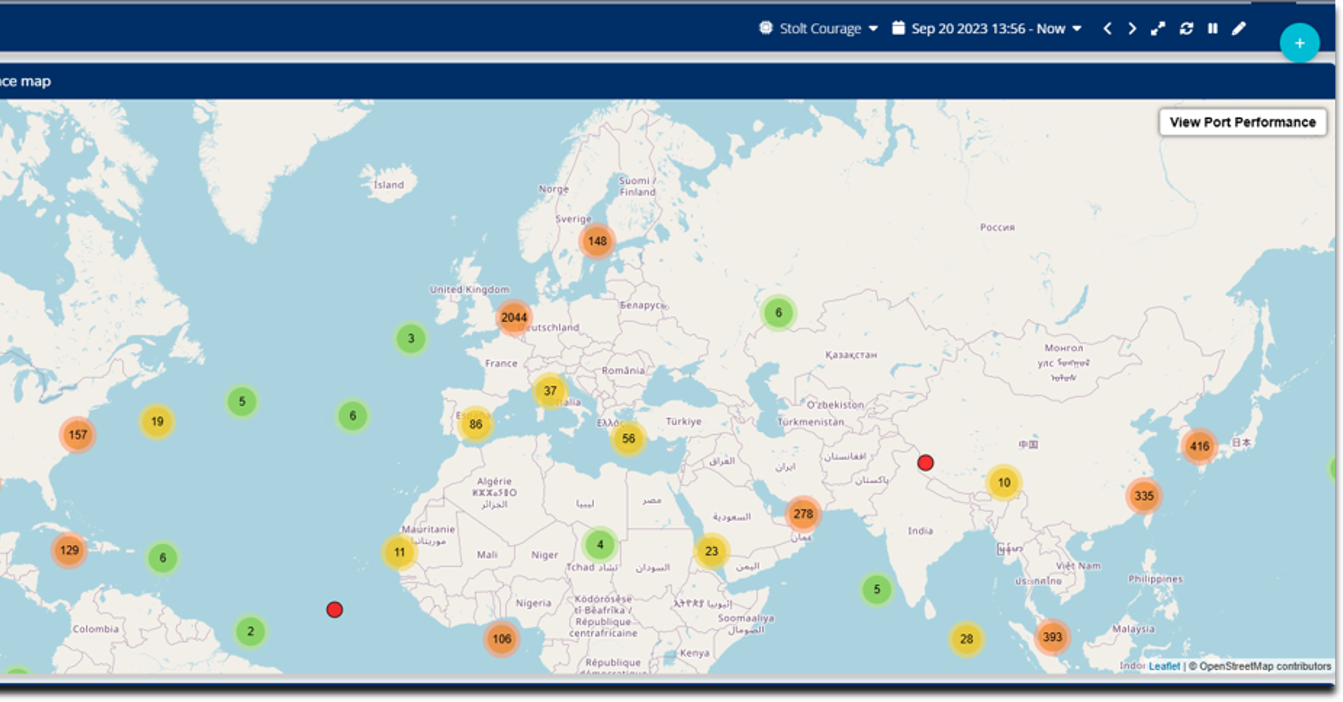1343x702 pixels.
Task: Click the 148 cluster marker in Sweden
Action: pyautogui.click(x=597, y=241)
